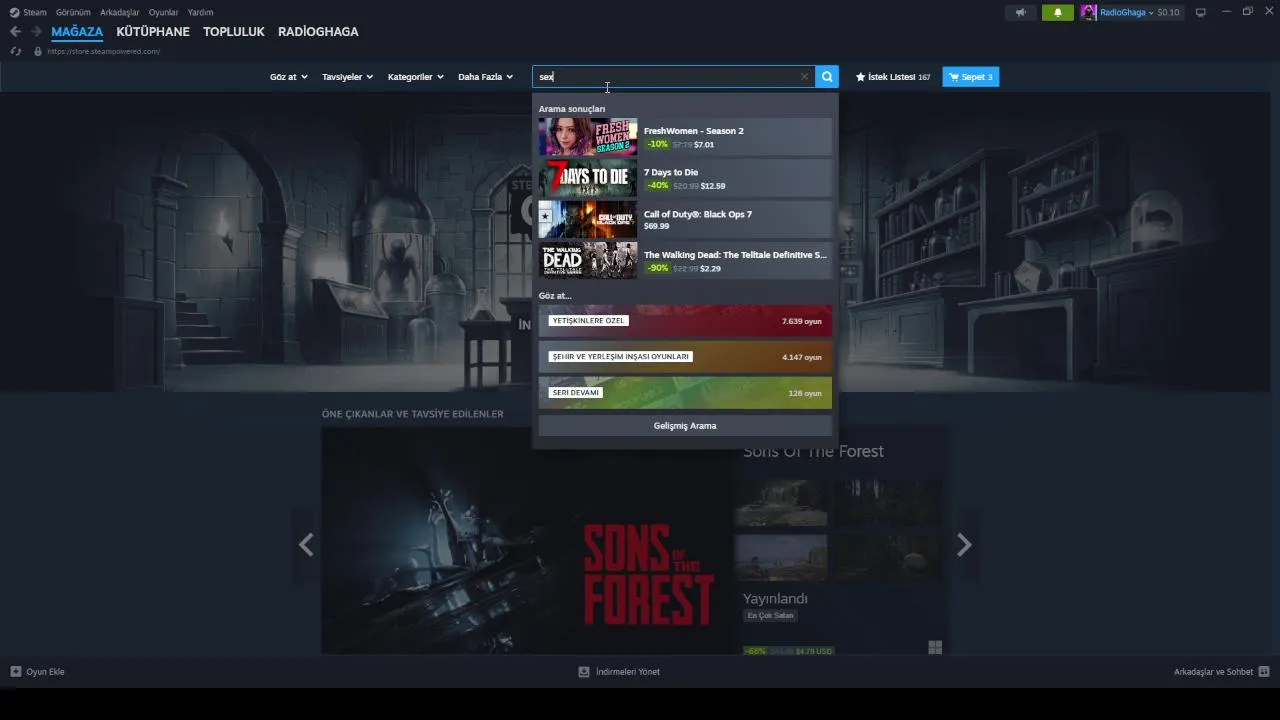Image resolution: width=1280 pixels, height=720 pixels.
Task: Open the Oyunlar menu
Action: pyautogui.click(x=164, y=12)
